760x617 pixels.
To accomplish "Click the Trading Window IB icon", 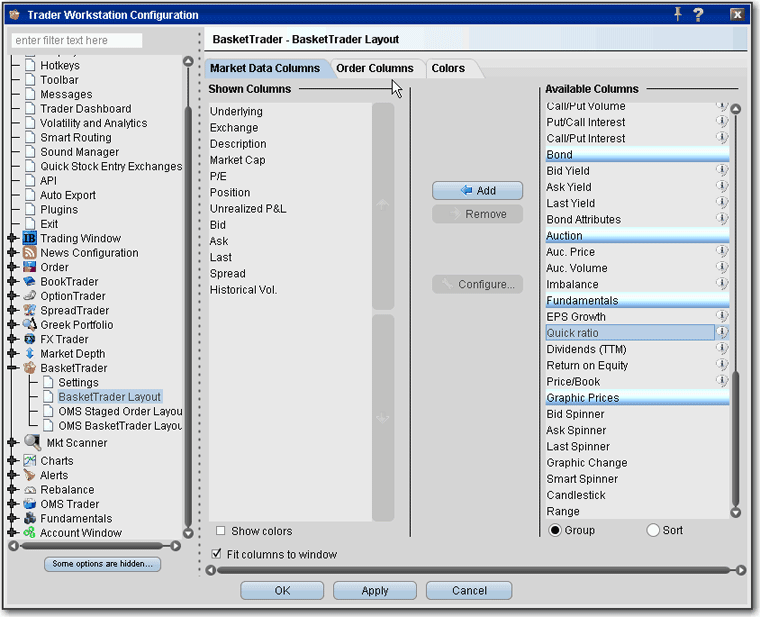I will 30,238.
